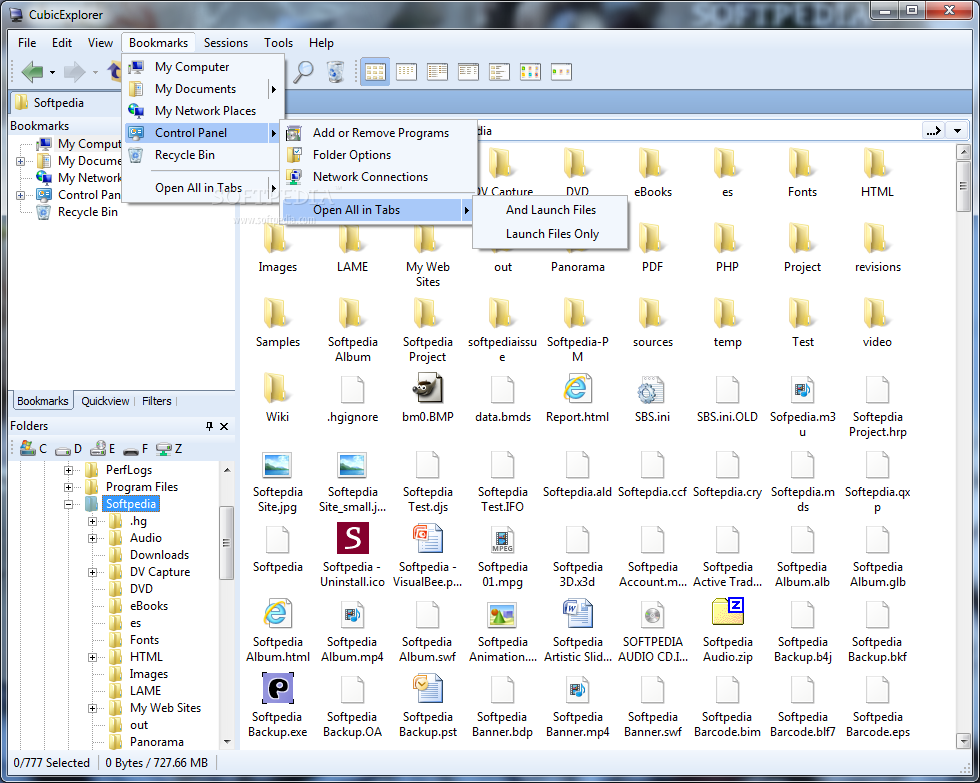980x783 pixels.
Task: Close the Folders panel
Action: point(224,426)
